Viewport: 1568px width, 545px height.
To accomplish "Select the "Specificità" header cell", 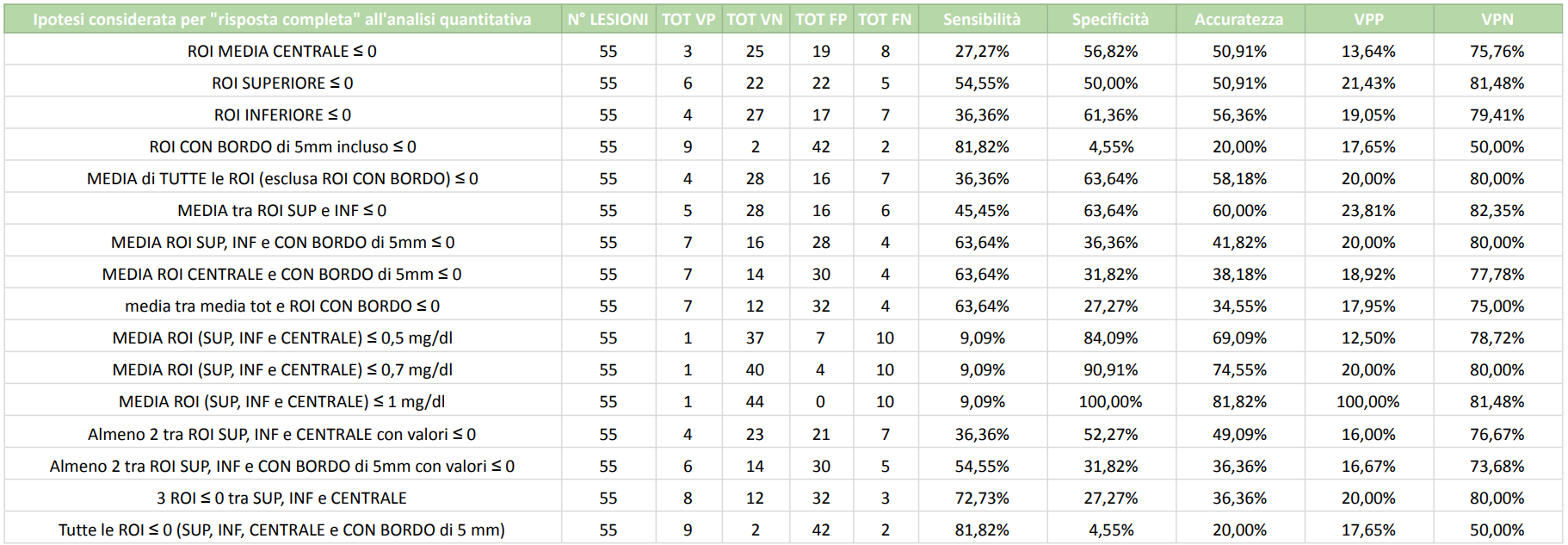I will 1110,19.
